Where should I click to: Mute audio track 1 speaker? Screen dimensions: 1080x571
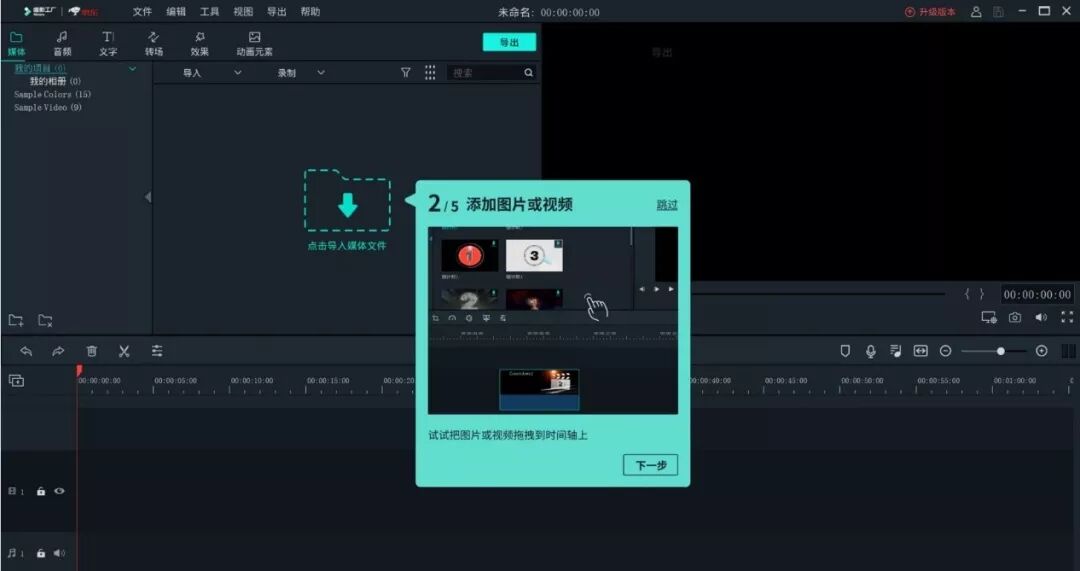(59, 553)
